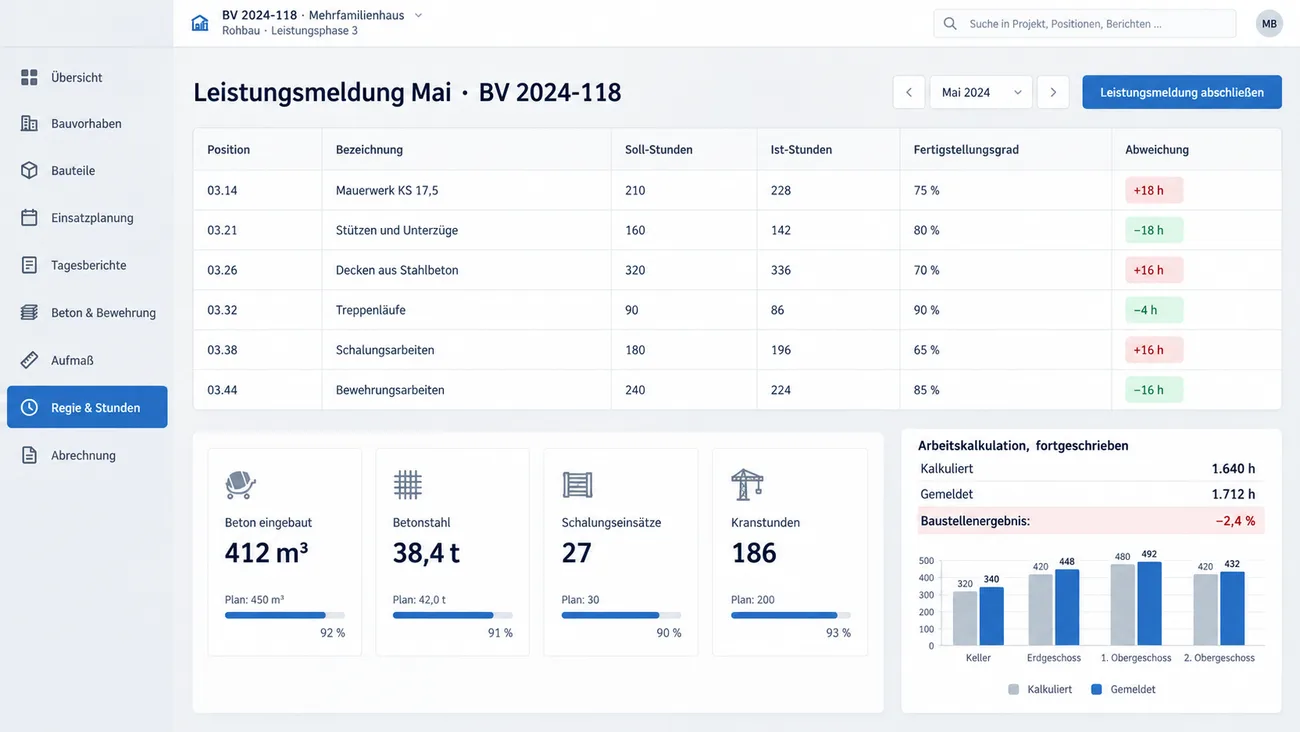Click the Bauteile cube icon
1300x732 pixels.
tap(29, 171)
